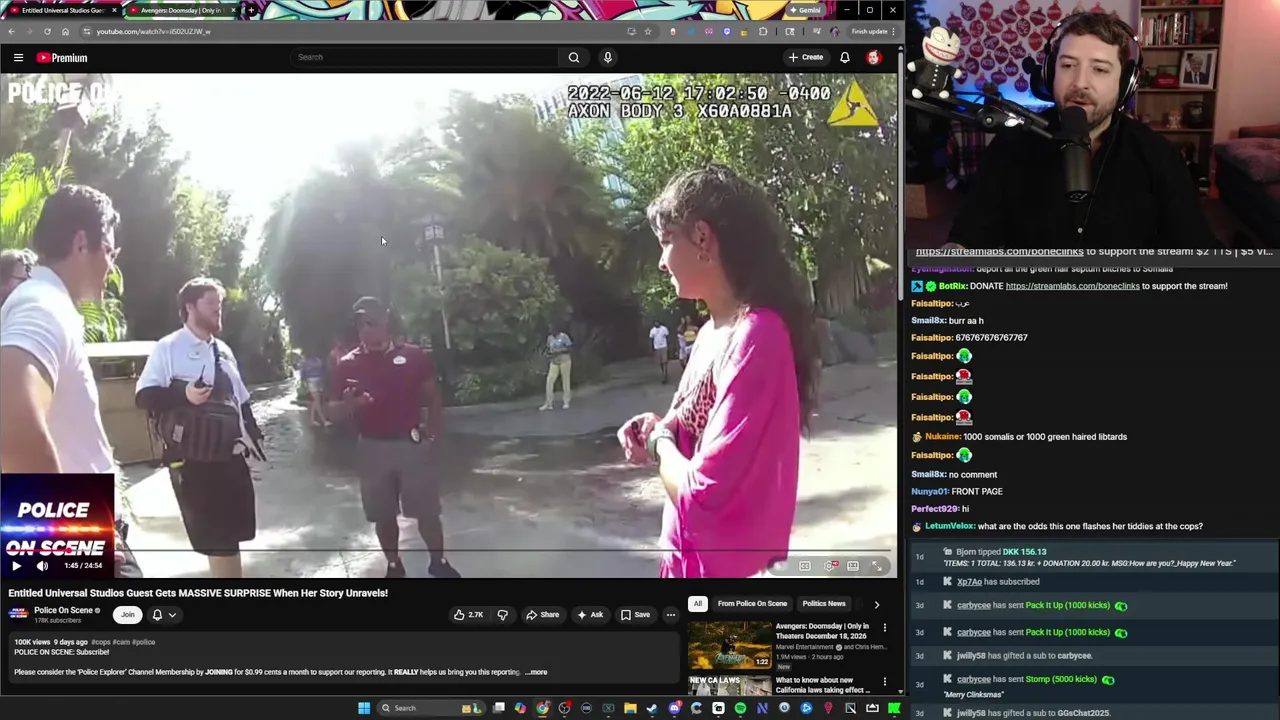Open the browser extensions puzzle icon
Image resolution: width=1280 pixels, height=720 pixels.
pos(763,31)
